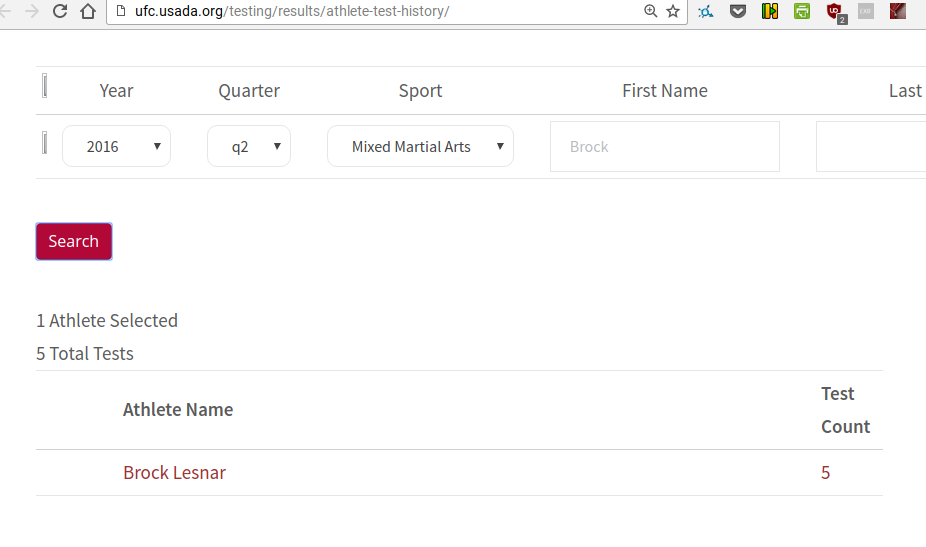The width and height of the screenshot is (926, 547).
Task: Click the '1 Athlete Selected' text
Action: point(107,320)
